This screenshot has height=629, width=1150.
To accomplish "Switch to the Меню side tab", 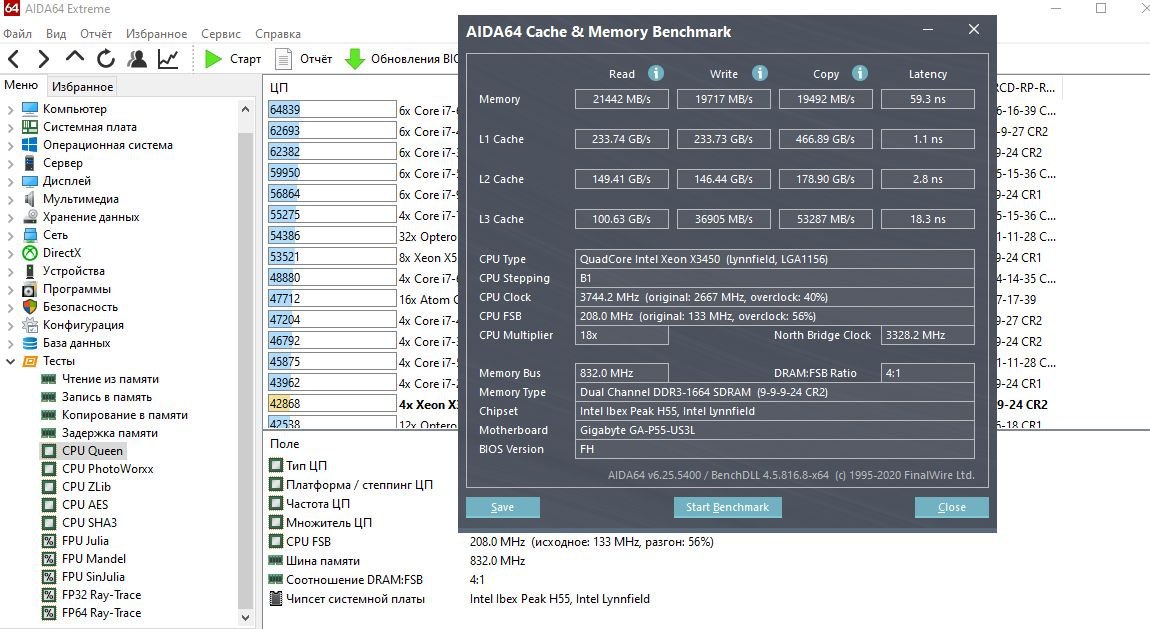I will pos(21,85).
